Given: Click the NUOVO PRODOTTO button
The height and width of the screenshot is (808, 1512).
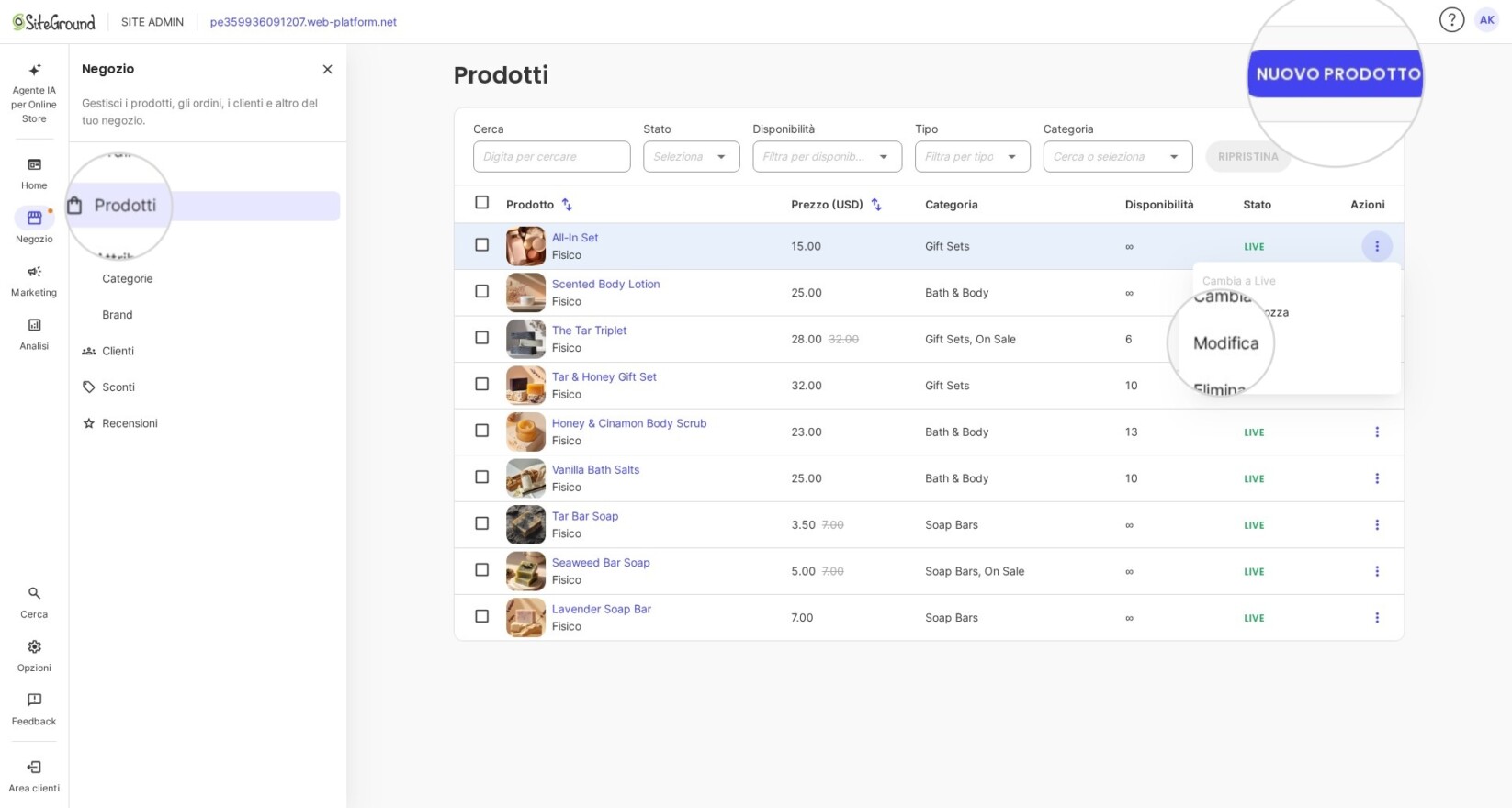Looking at the screenshot, I should (x=1337, y=74).
